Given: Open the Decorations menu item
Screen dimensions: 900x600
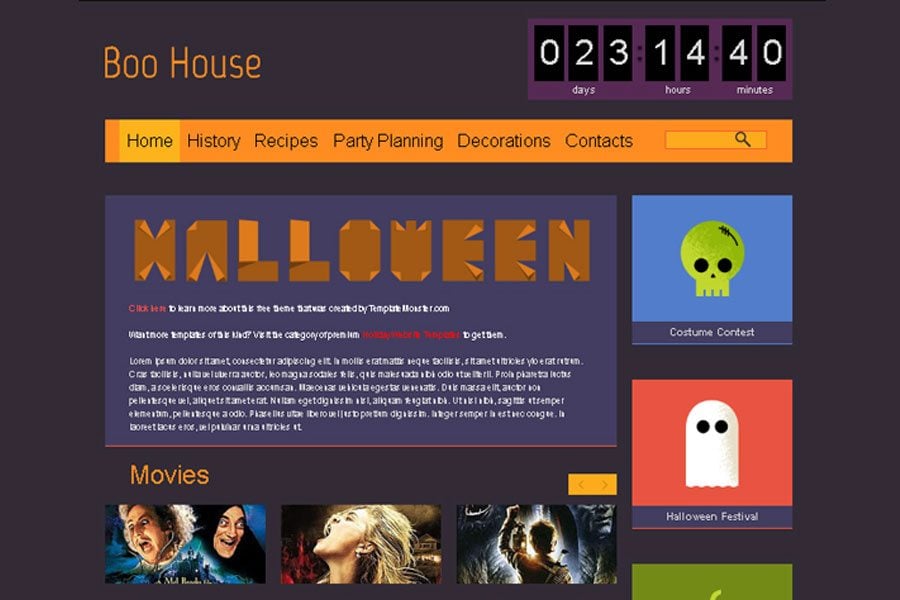Looking at the screenshot, I should (x=503, y=141).
